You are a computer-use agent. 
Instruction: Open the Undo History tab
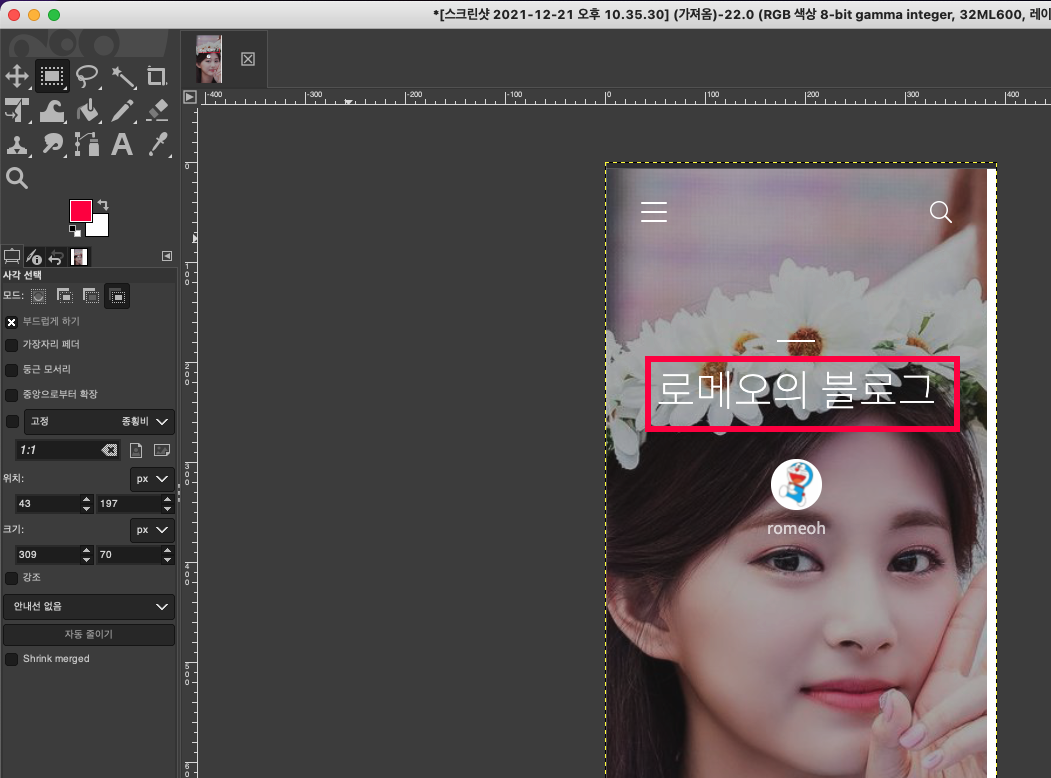(56, 257)
